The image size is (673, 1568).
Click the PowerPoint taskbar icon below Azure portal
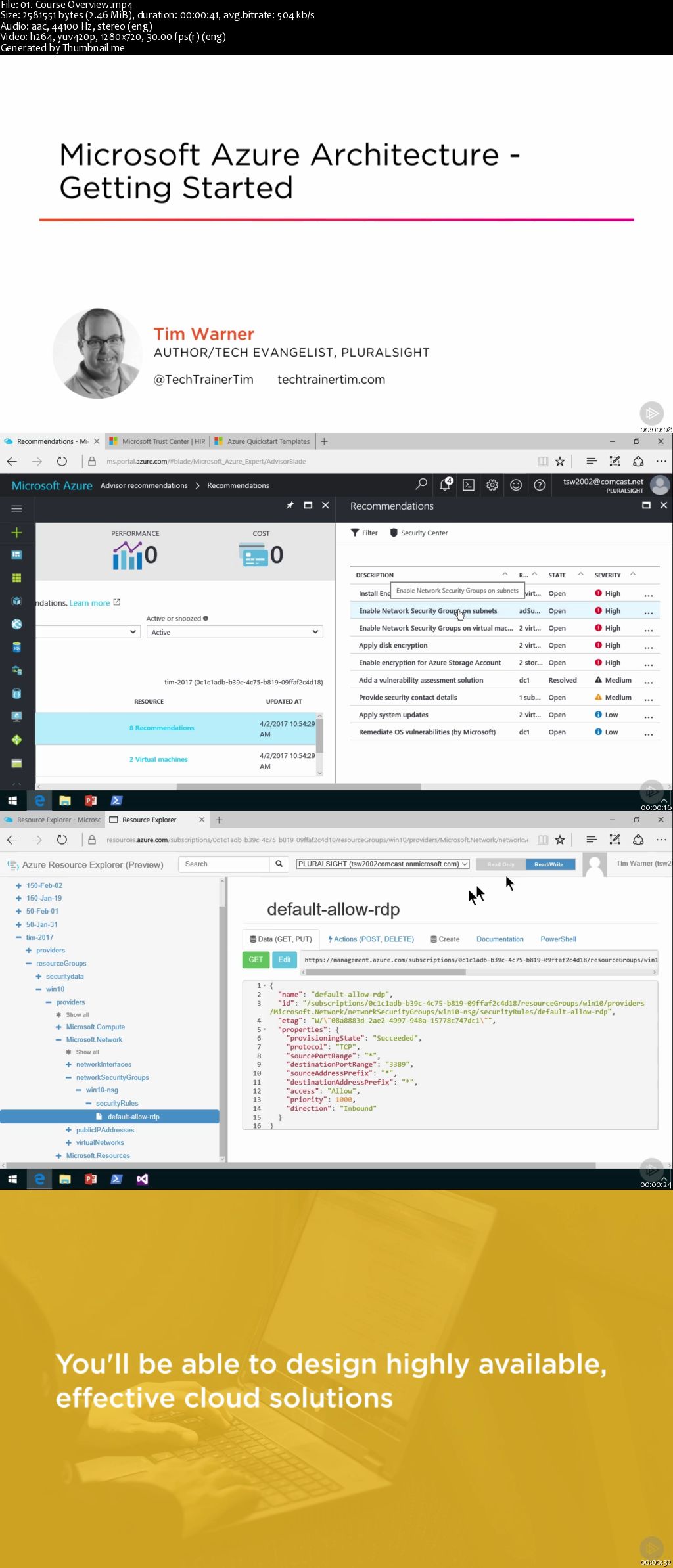pos(91,801)
